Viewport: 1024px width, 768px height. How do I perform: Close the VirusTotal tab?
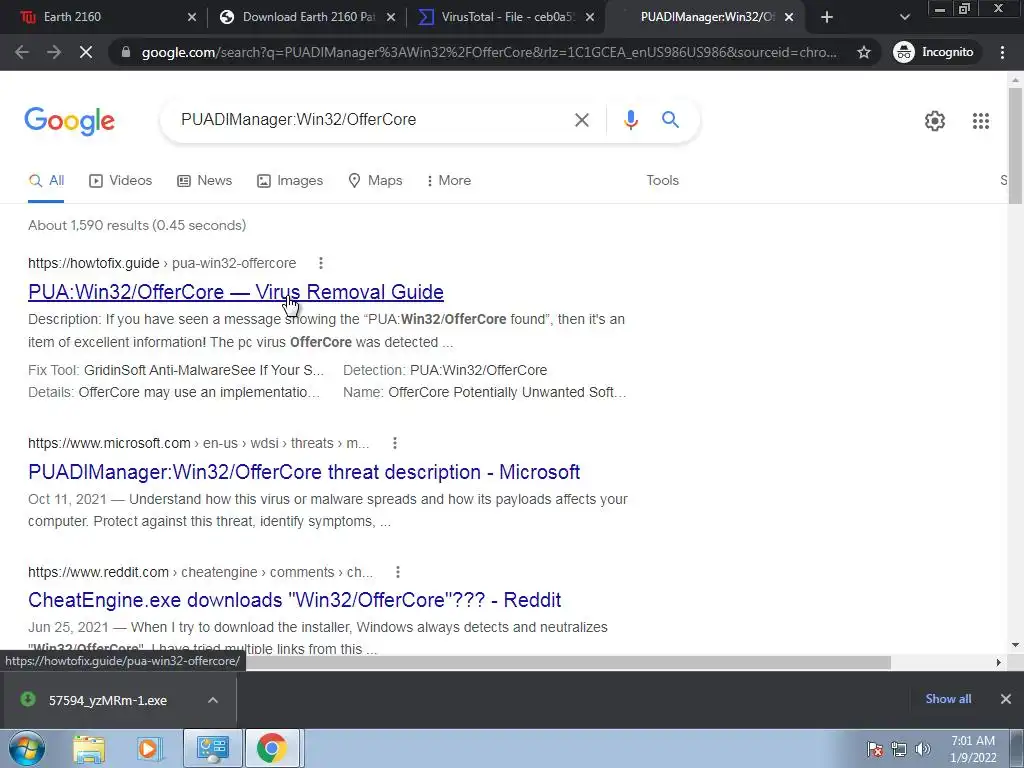click(x=590, y=17)
